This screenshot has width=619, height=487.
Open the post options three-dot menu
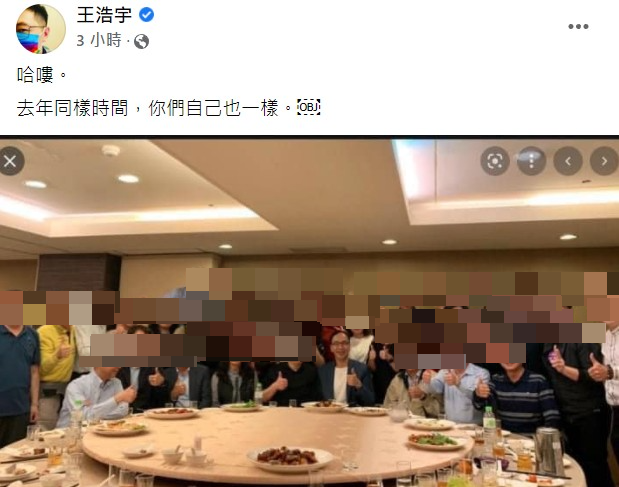[578, 26]
